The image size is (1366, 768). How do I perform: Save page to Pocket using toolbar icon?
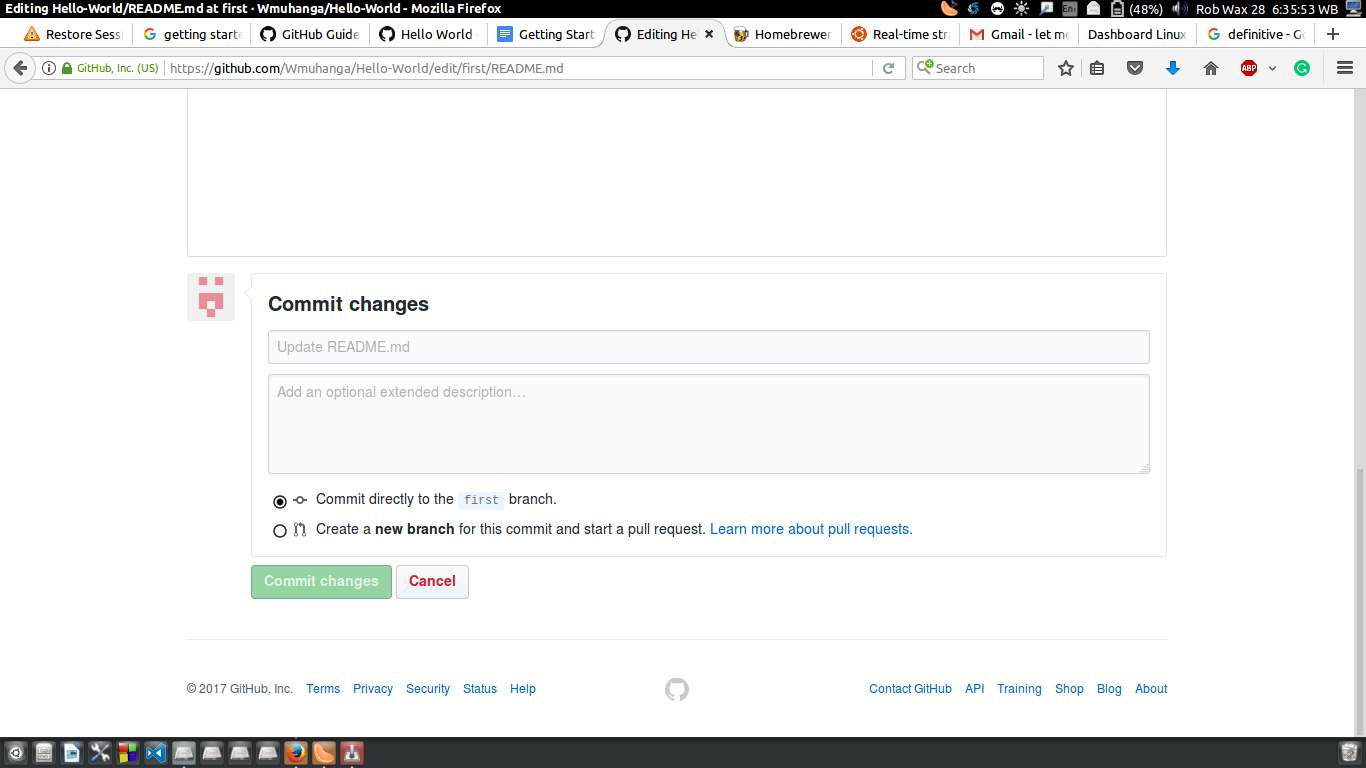[x=1135, y=68]
